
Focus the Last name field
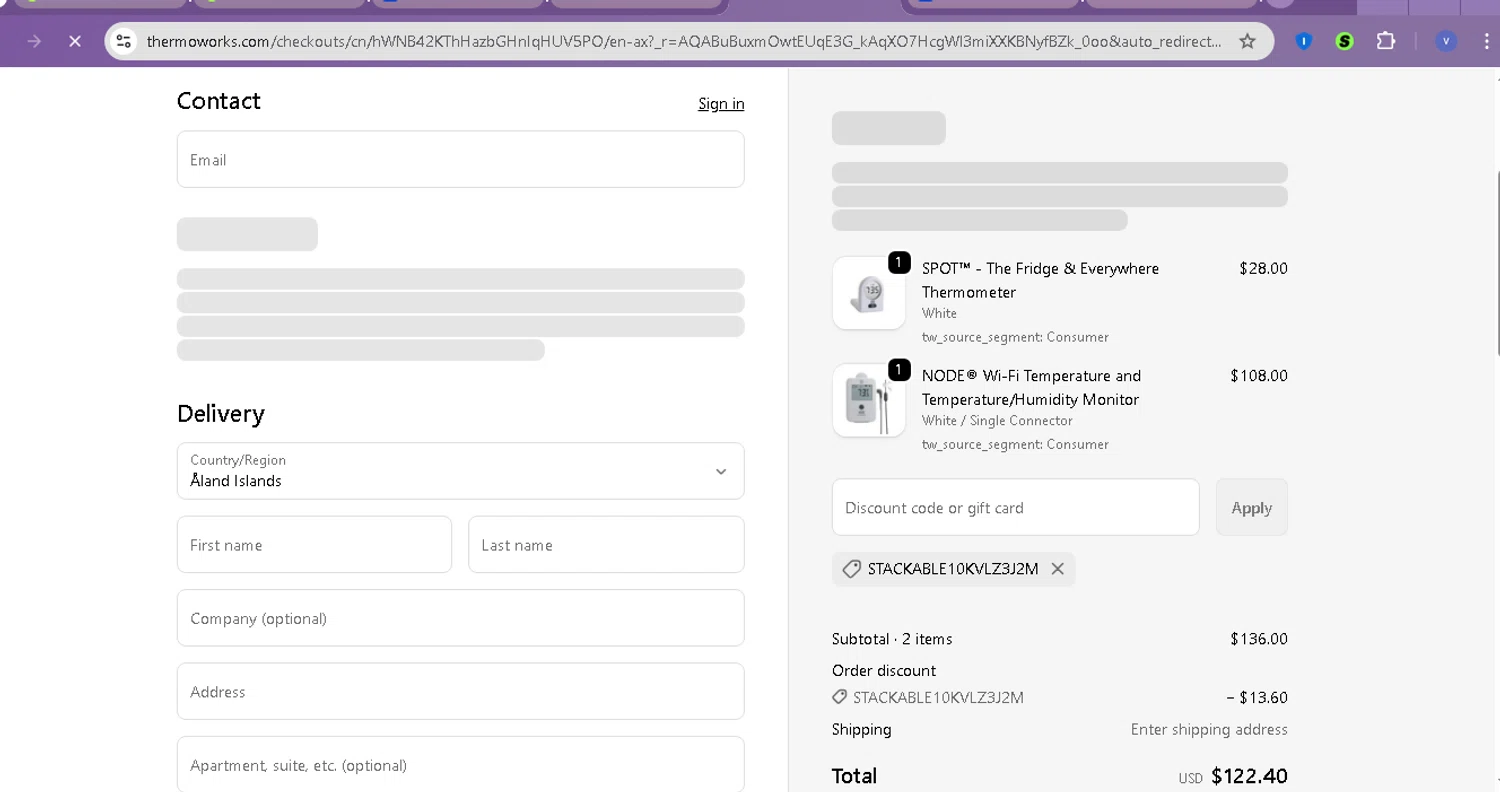[606, 545]
